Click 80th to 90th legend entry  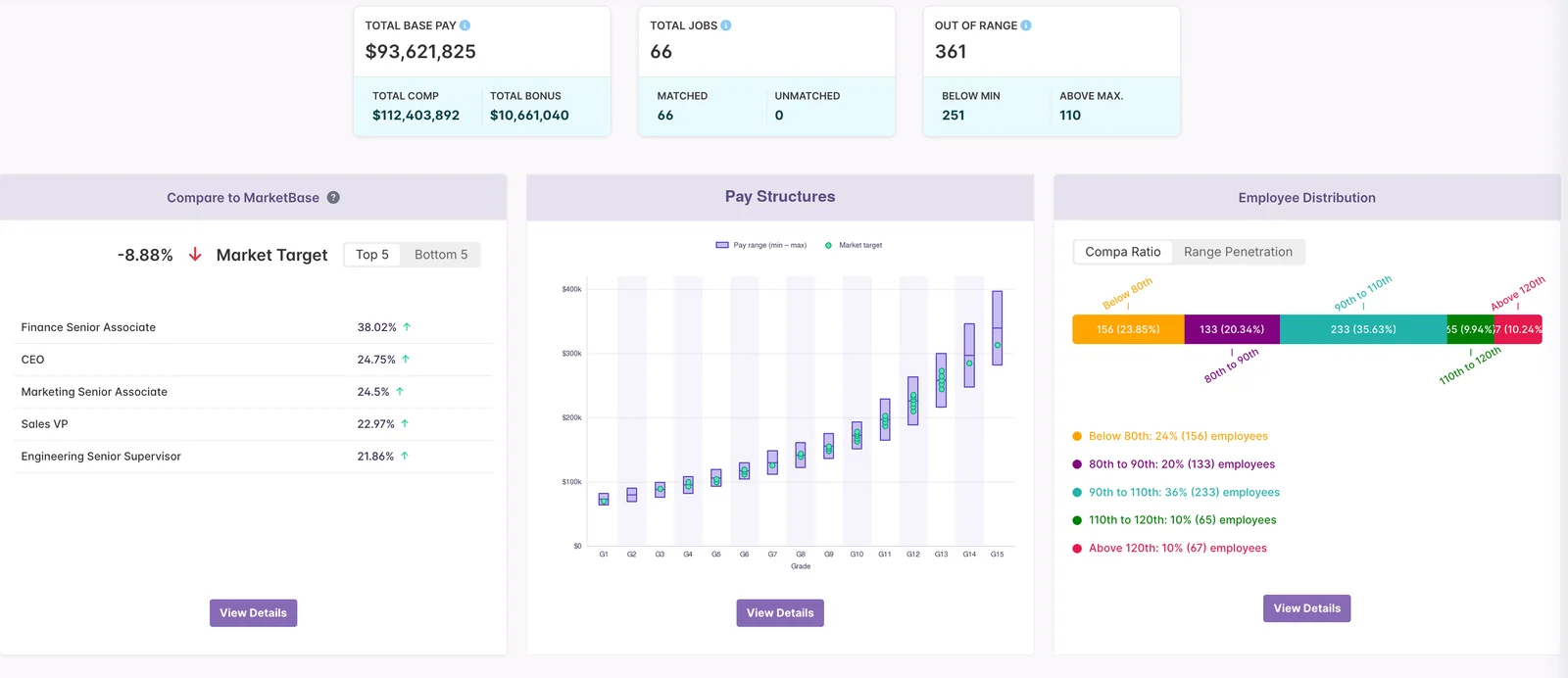click(x=1174, y=464)
